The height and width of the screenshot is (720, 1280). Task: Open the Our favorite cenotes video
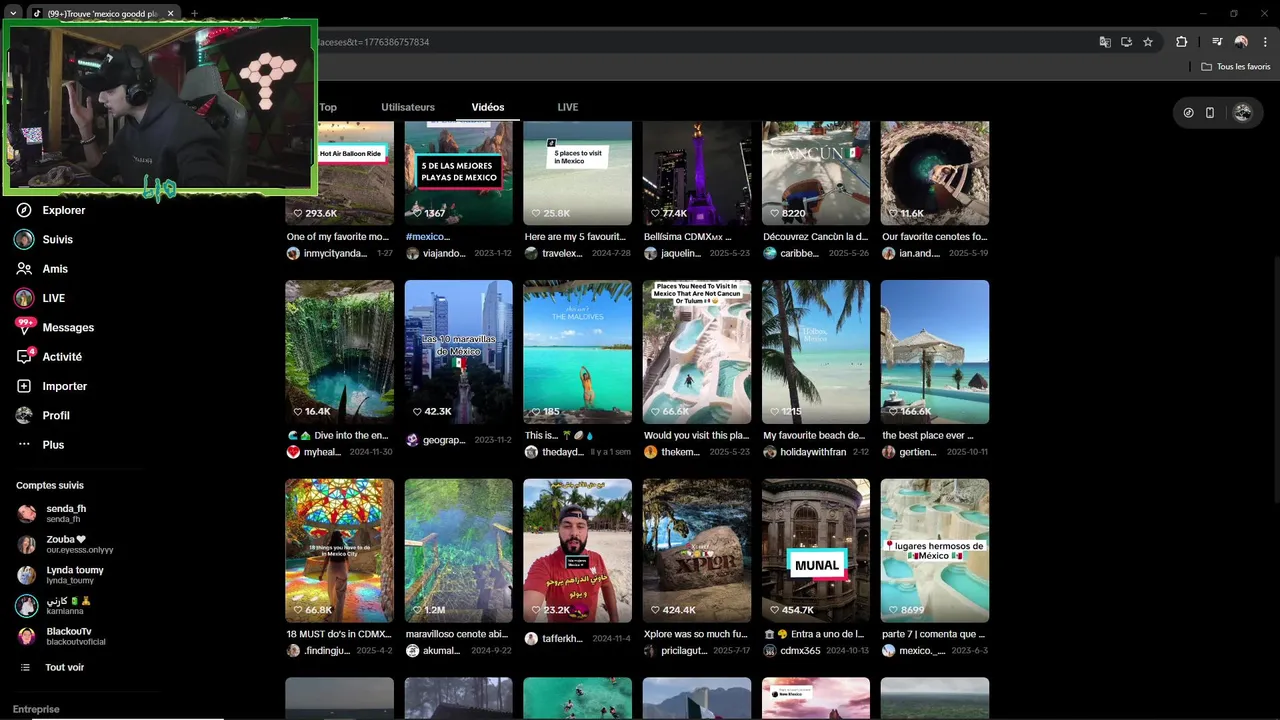[x=935, y=173]
